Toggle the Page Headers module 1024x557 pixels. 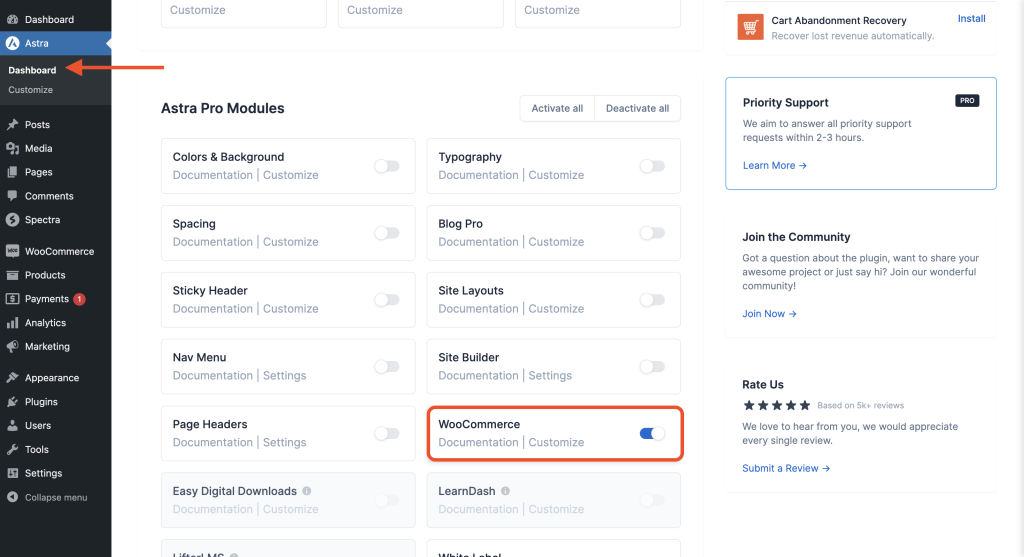[x=387, y=434]
